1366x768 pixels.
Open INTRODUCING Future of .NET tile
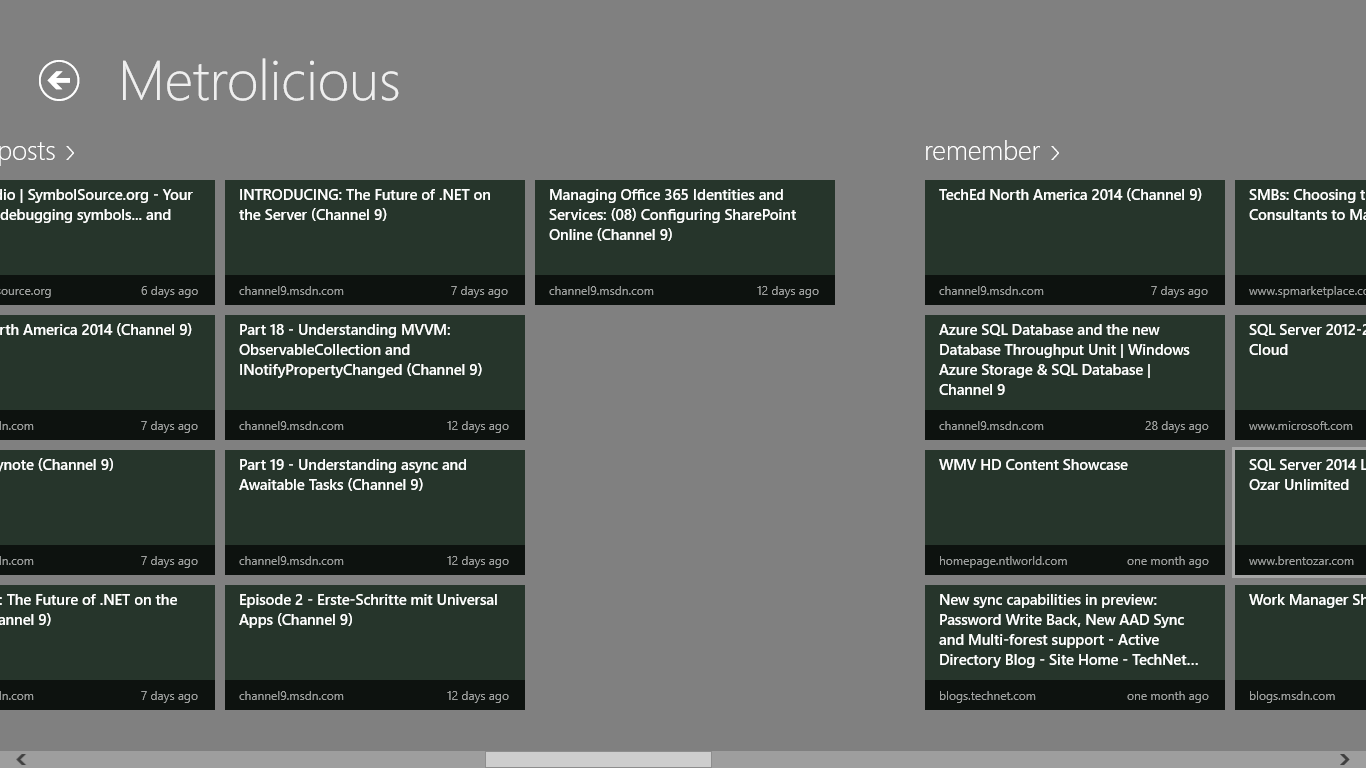[375, 242]
